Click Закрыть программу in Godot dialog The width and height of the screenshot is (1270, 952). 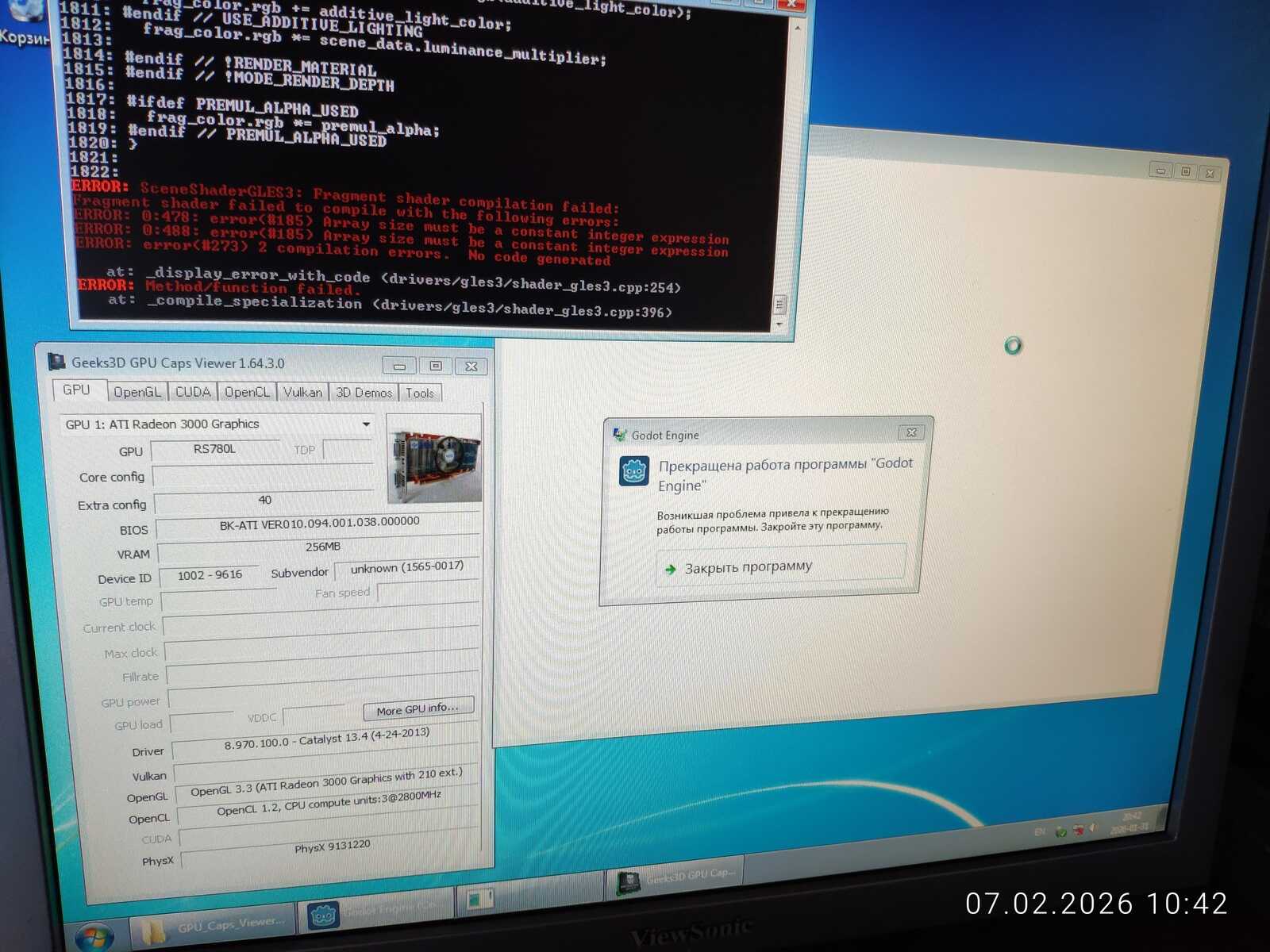[x=781, y=565]
